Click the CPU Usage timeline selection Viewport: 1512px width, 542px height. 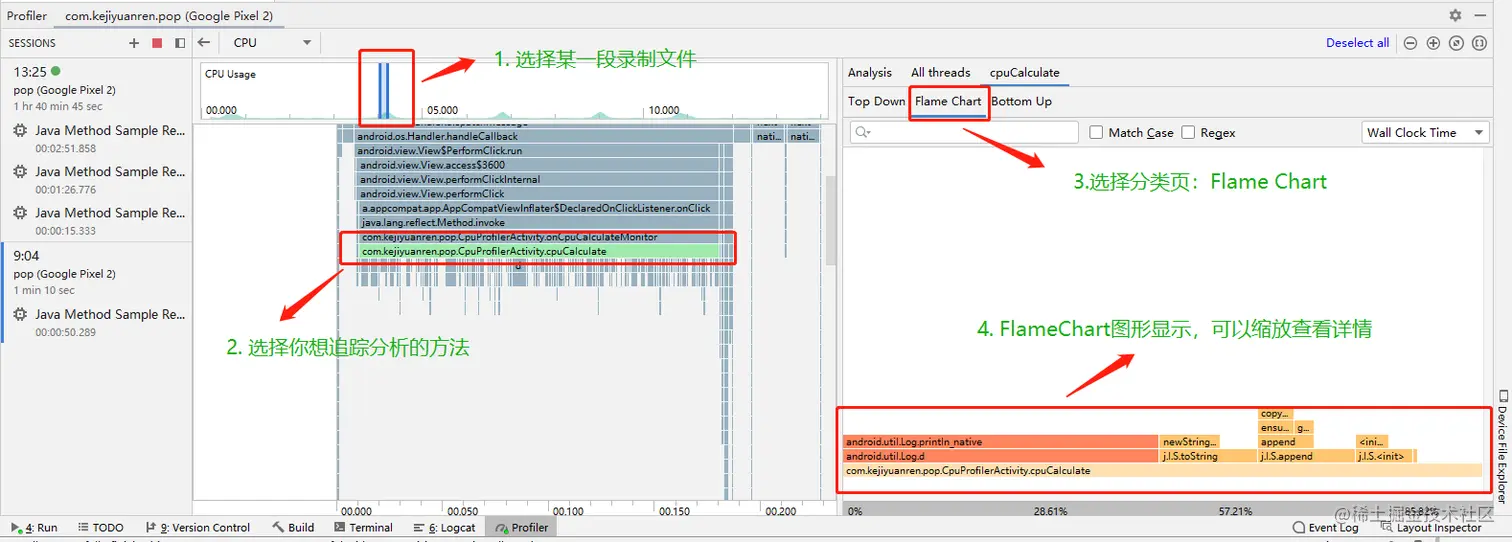point(384,90)
